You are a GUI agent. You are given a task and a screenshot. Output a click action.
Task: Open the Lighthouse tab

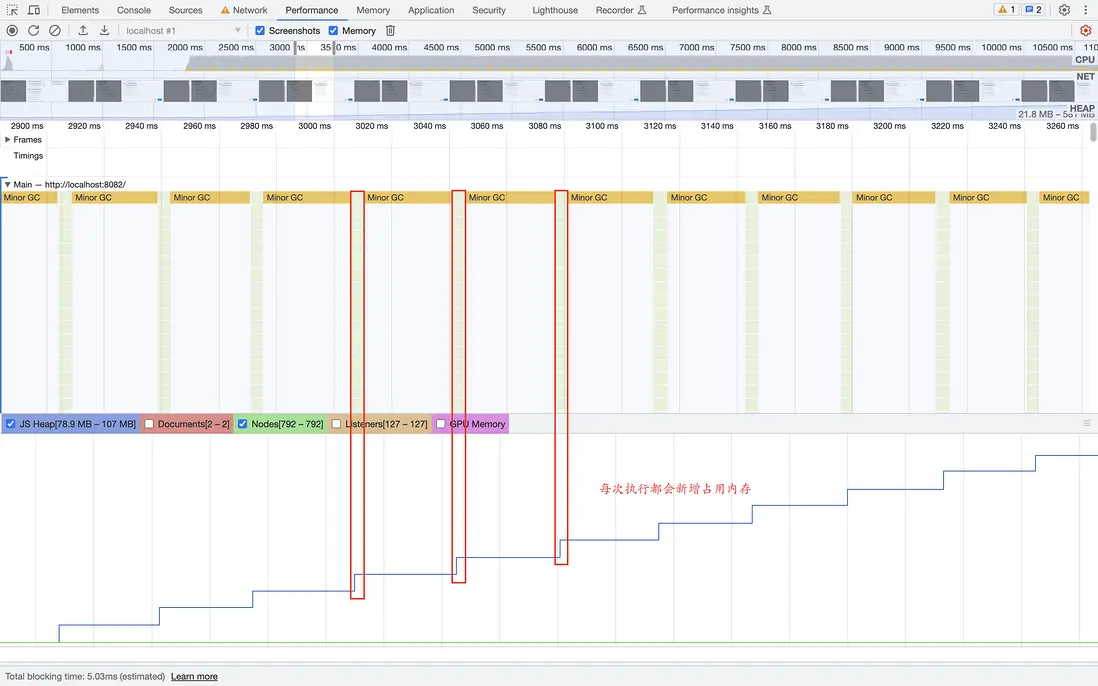click(555, 10)
